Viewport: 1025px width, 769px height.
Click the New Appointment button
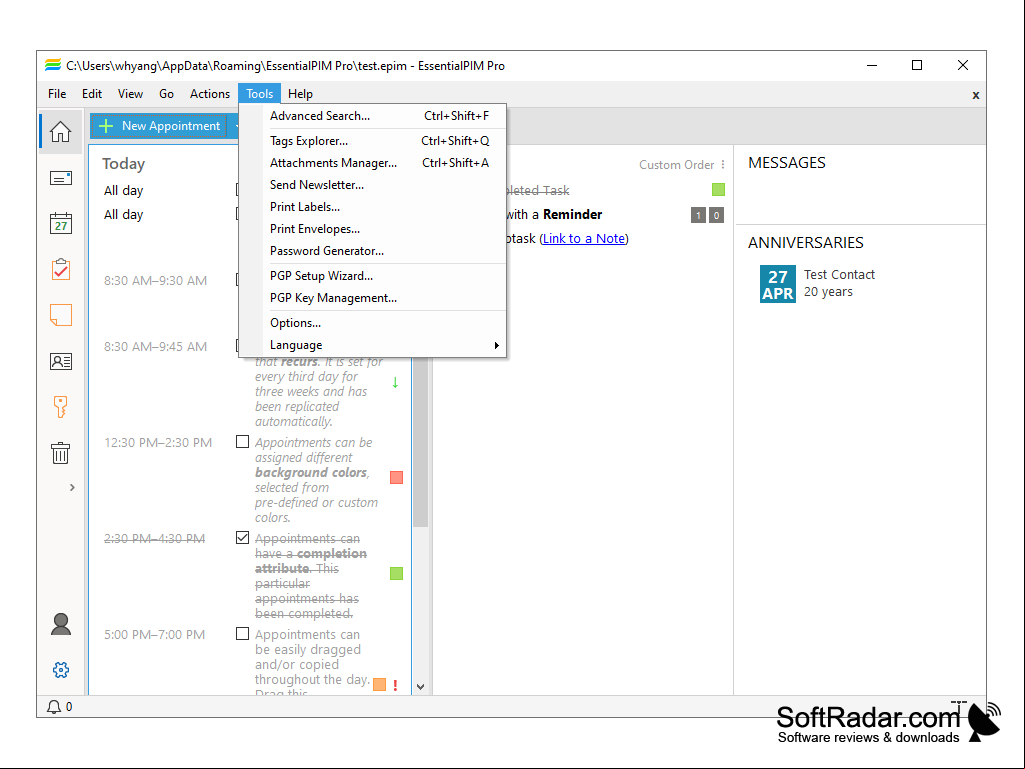(x=159, y=126)
